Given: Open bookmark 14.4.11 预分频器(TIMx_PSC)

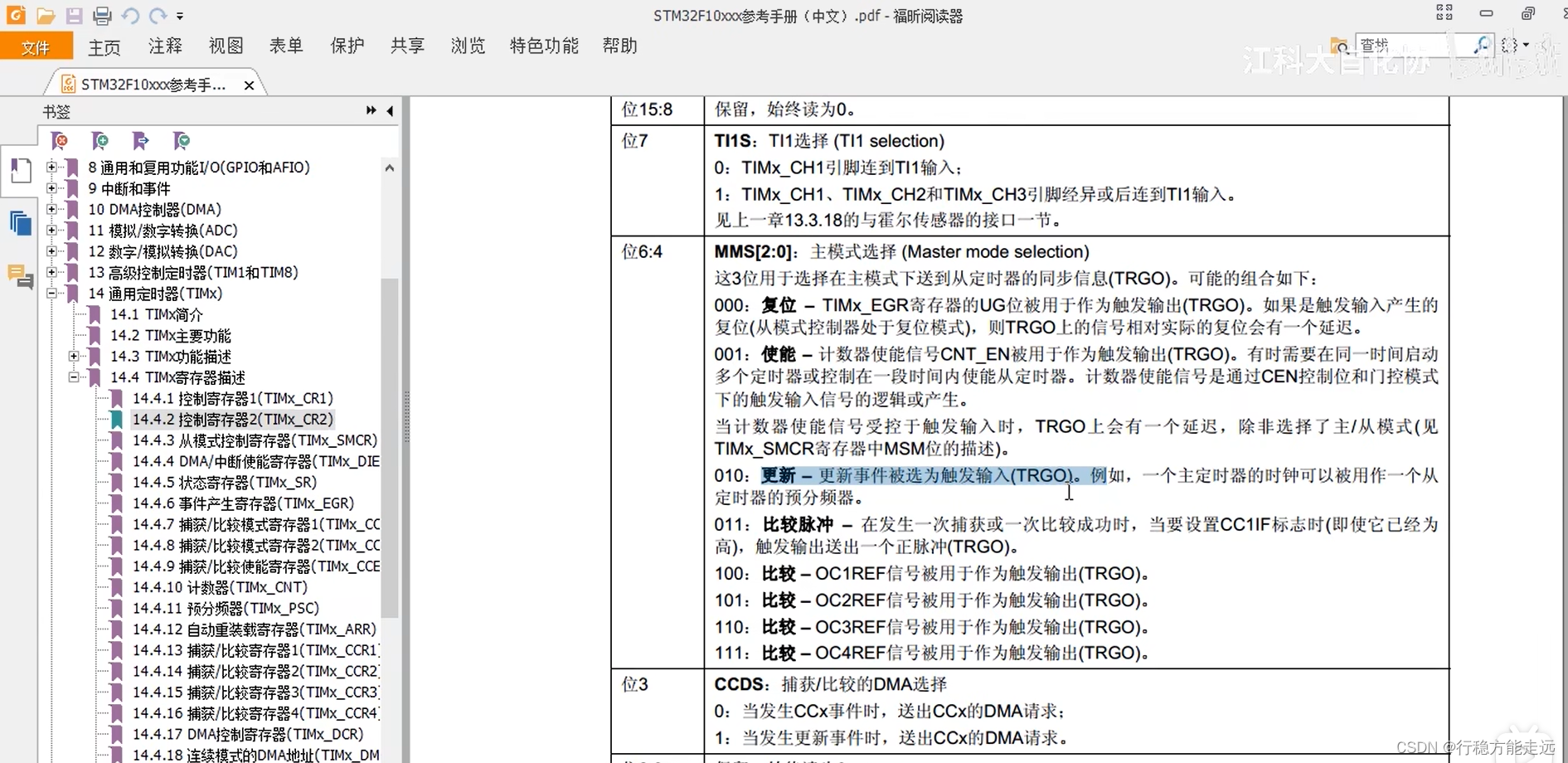Looking at the screenshot, I should pos(226,608).
